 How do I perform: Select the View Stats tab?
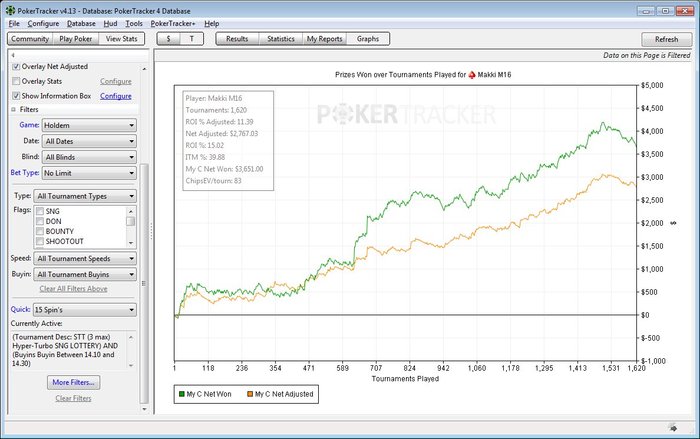pyautogui.click(x=121, y=39)
